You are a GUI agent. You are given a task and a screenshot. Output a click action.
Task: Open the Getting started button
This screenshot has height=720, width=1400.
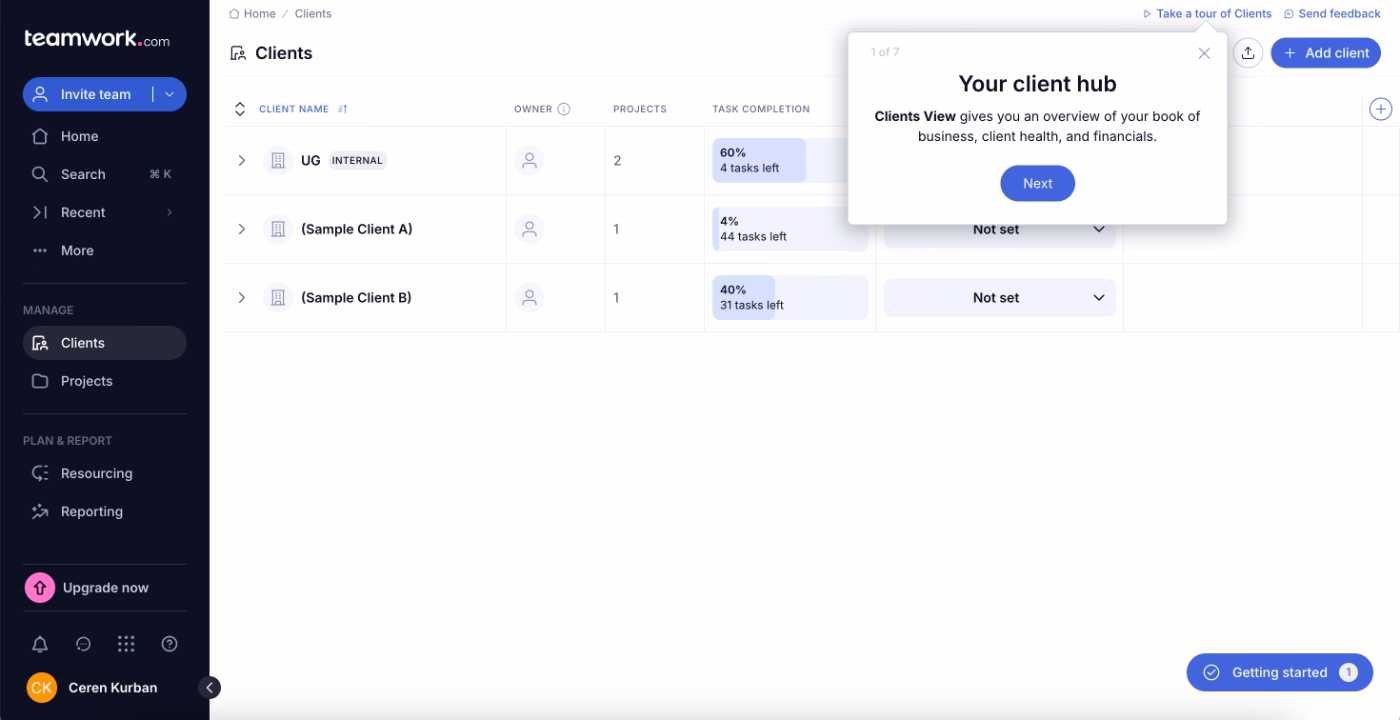coord(1280,673)
